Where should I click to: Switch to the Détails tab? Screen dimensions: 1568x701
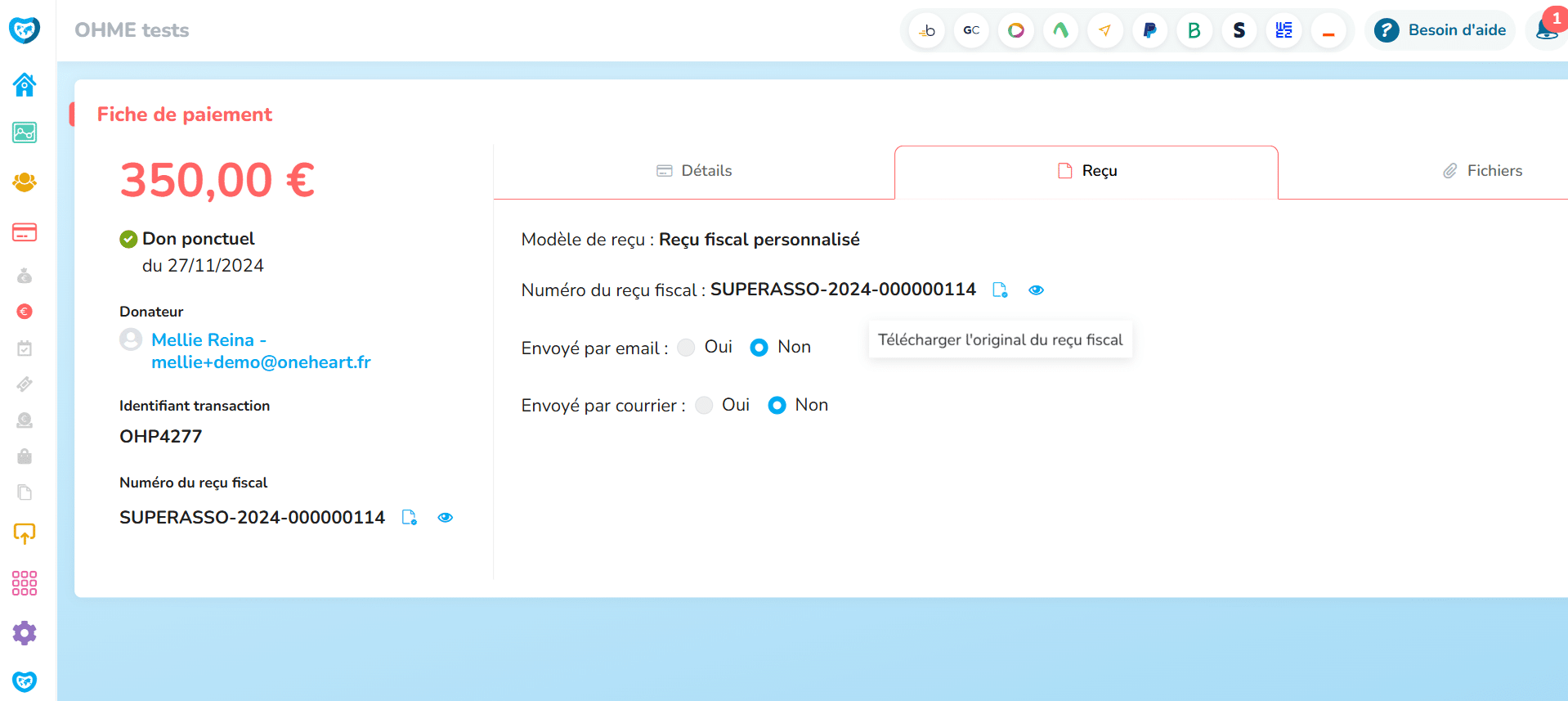pyautogui.click(x=694, y=171)
